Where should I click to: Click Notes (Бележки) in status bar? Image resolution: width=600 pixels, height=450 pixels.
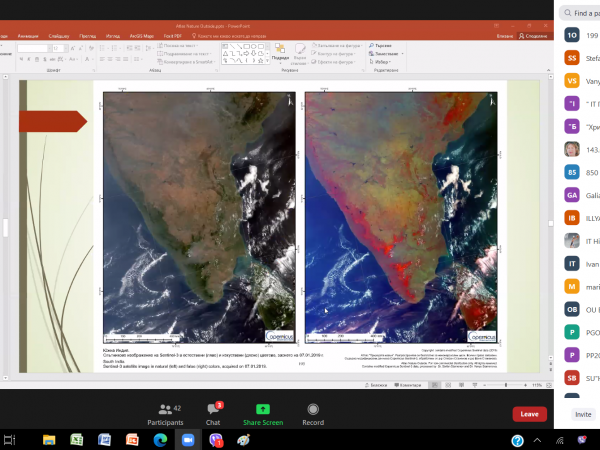376,385
